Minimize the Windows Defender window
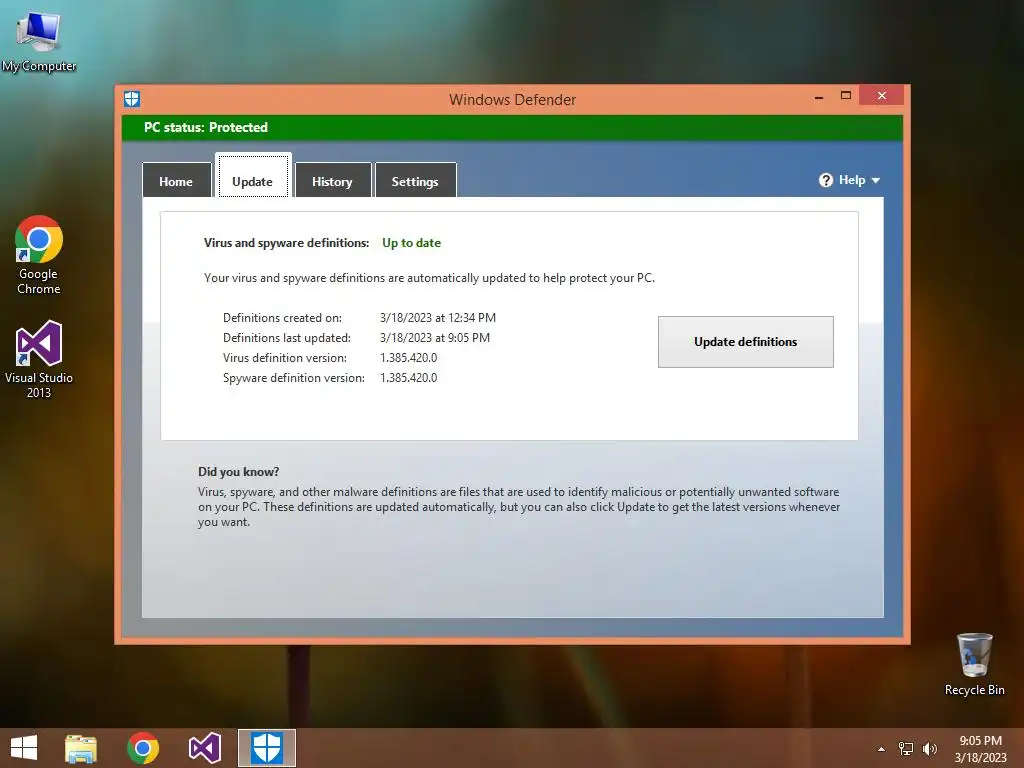The image size is (1024, 768). tap(819, 96)
